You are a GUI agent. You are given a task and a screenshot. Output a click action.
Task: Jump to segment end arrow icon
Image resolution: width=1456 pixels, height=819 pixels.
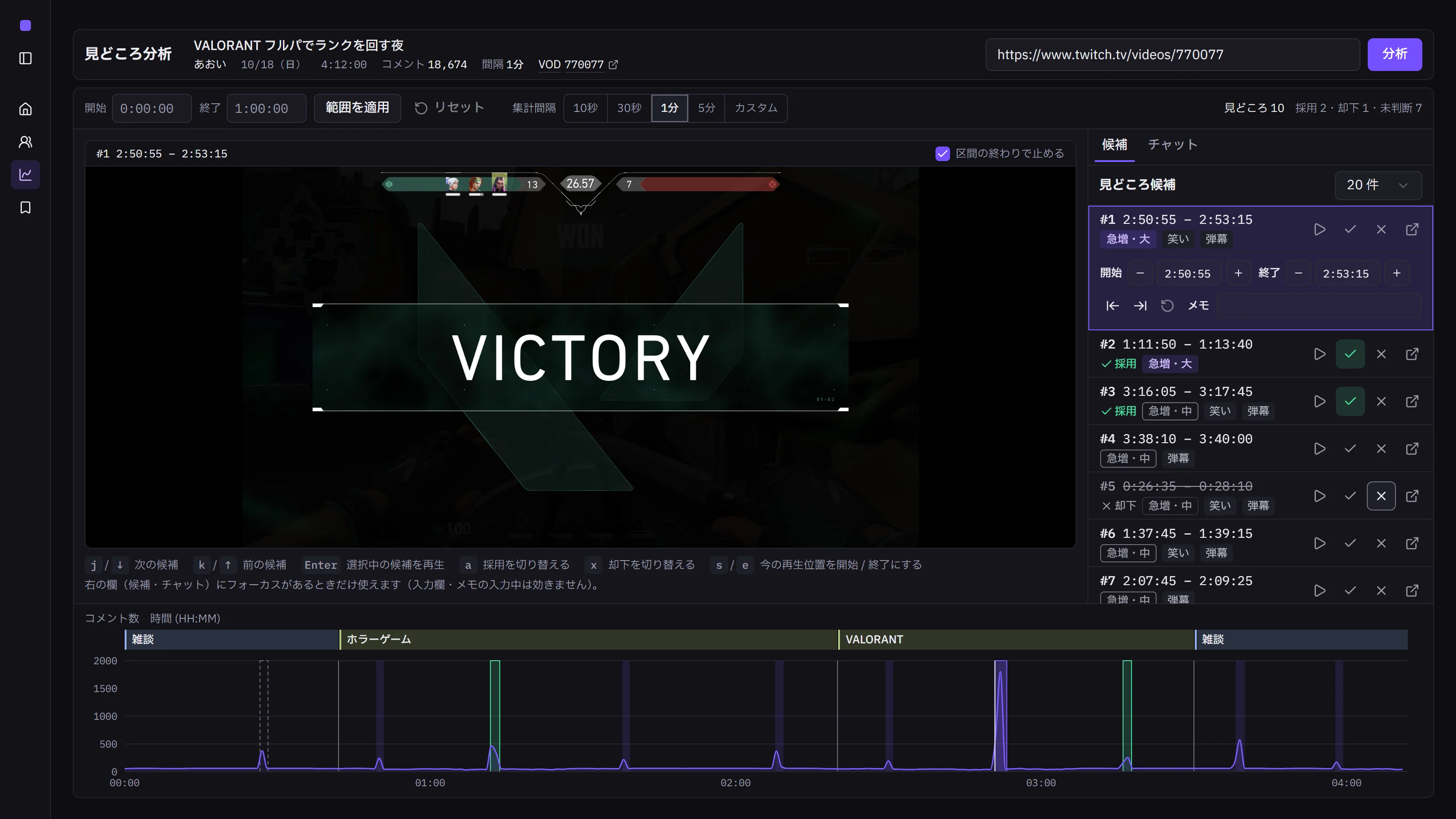[x=1140, y=306]
